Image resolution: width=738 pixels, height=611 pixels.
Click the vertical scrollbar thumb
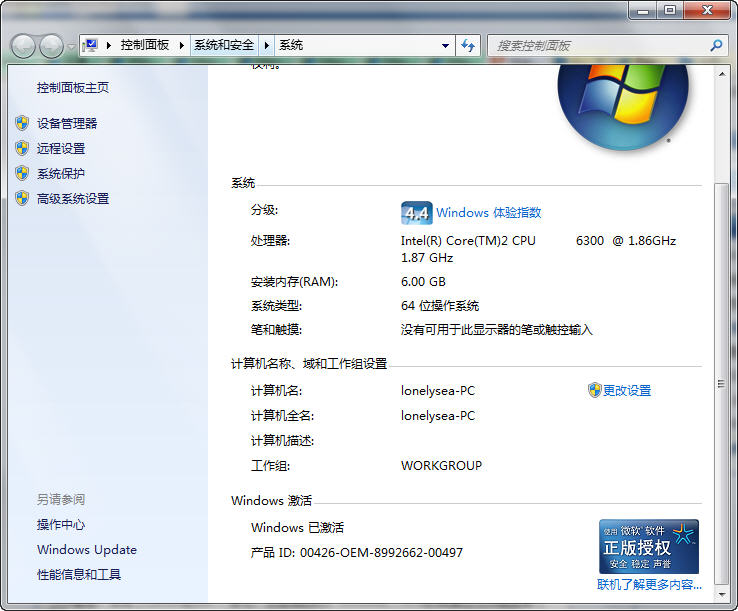click(722, 384)
